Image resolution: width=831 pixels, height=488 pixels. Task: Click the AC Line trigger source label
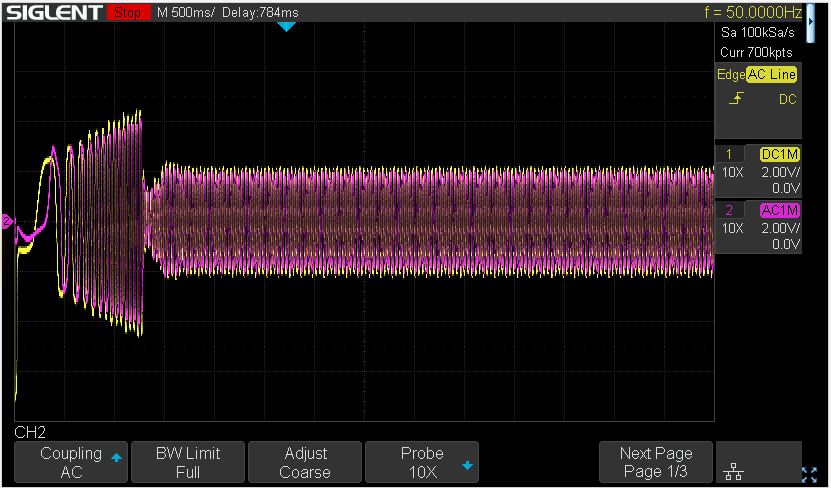click(772, 74)
